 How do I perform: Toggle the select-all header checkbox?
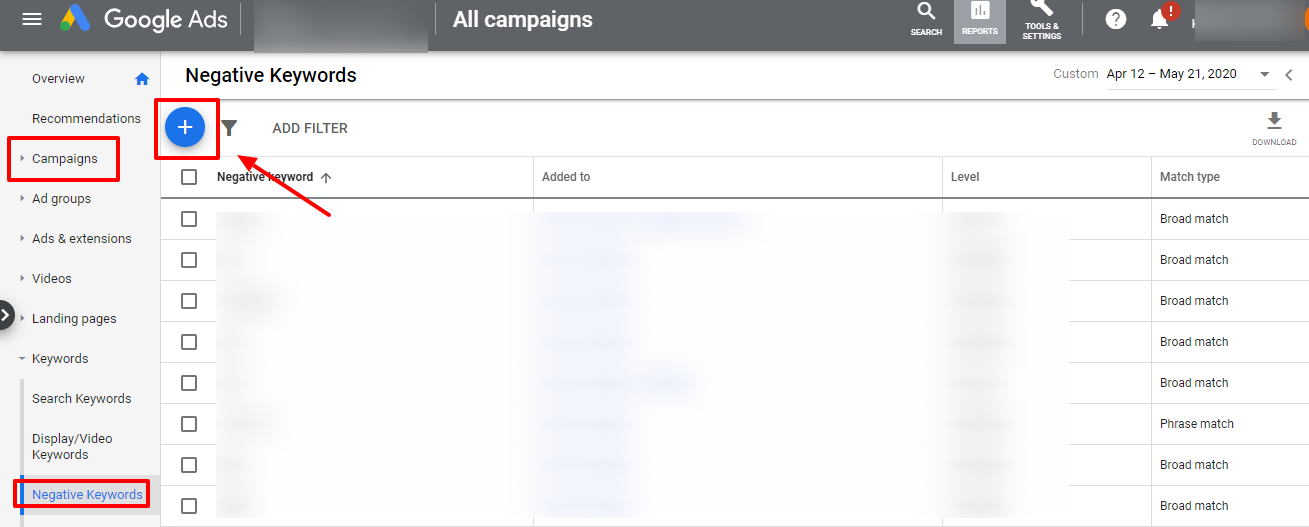tap(189, 177)
